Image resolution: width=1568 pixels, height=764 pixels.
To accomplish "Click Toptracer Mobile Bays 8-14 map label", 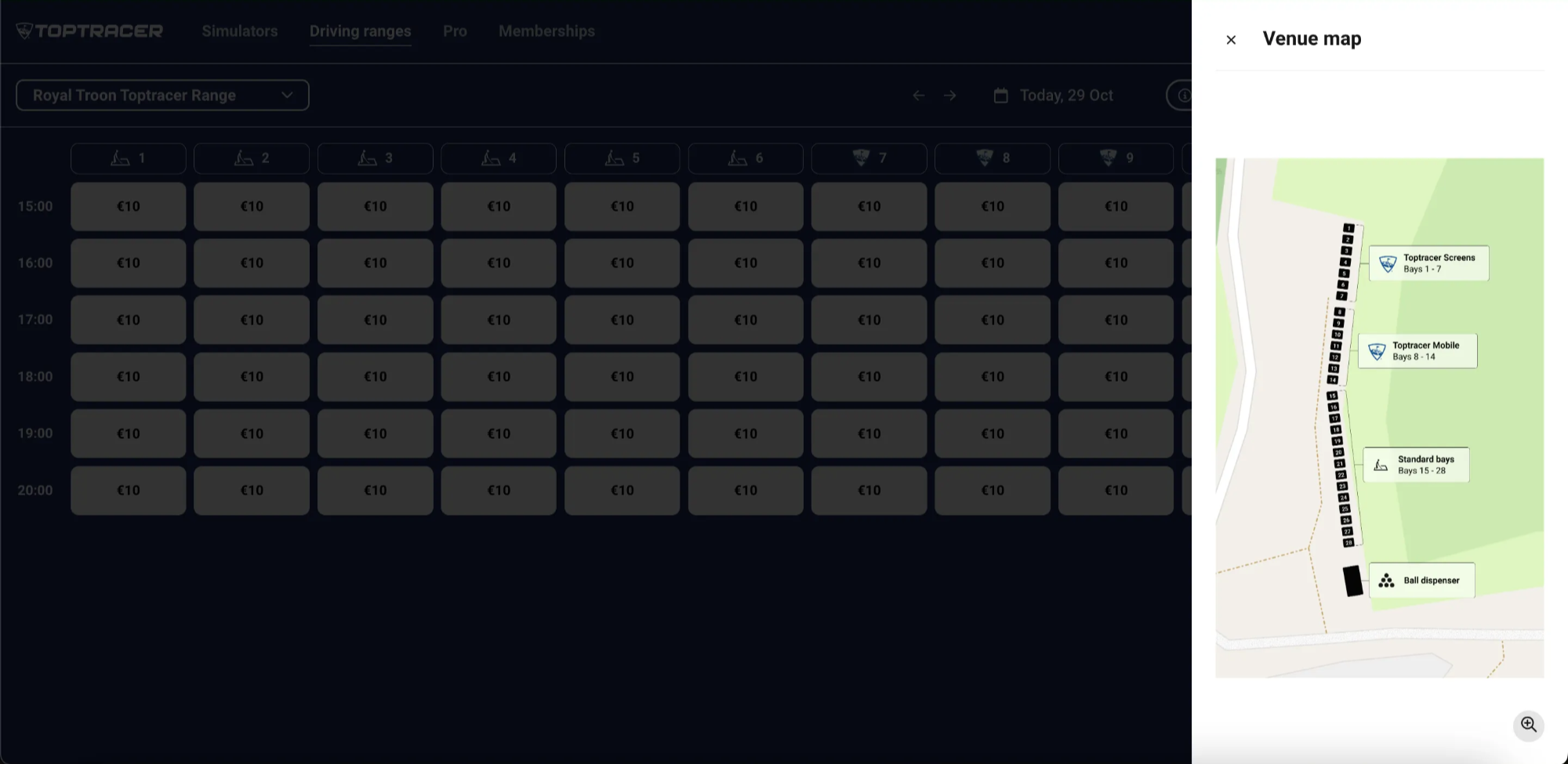I will (x=1417, y=351).
